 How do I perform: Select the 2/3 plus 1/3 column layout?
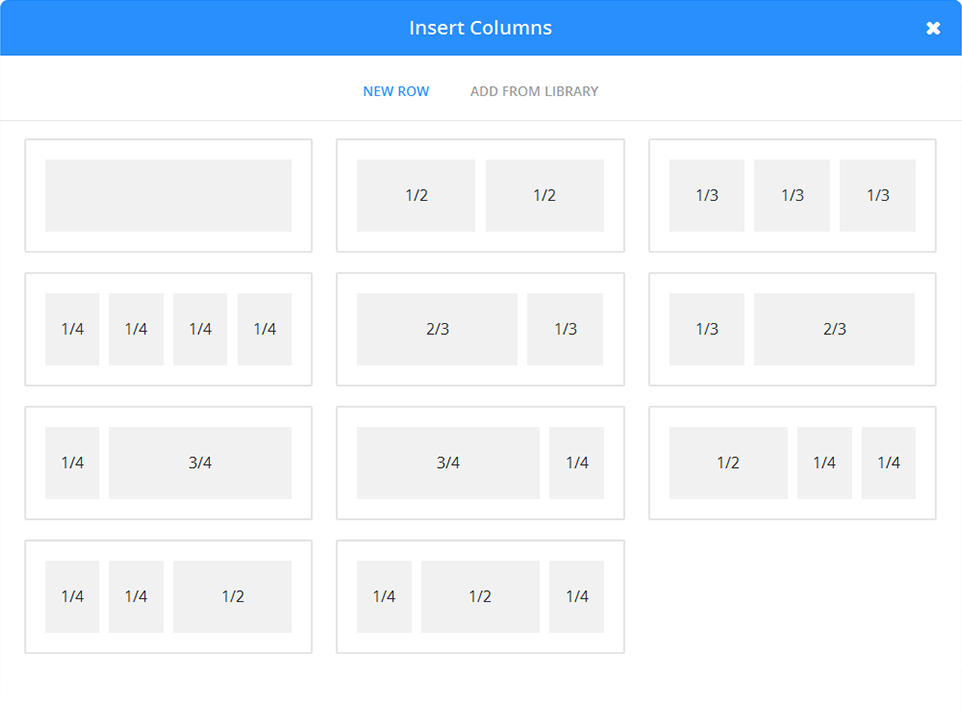pyautogui.click(x=480, y=329)
